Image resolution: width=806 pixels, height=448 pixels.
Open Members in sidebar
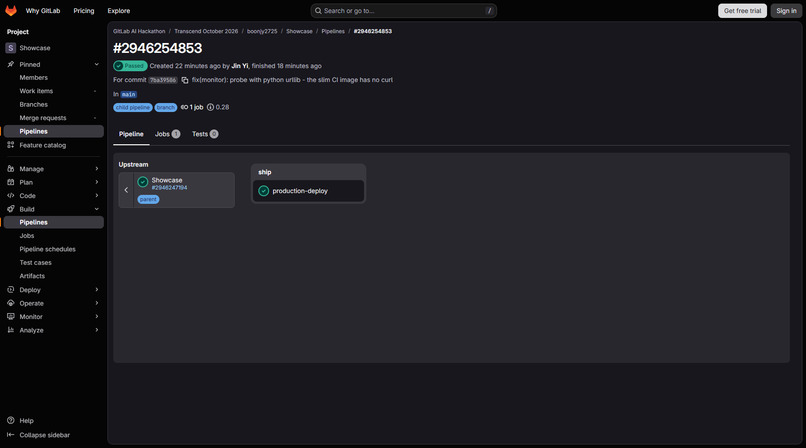coord(53,78)
